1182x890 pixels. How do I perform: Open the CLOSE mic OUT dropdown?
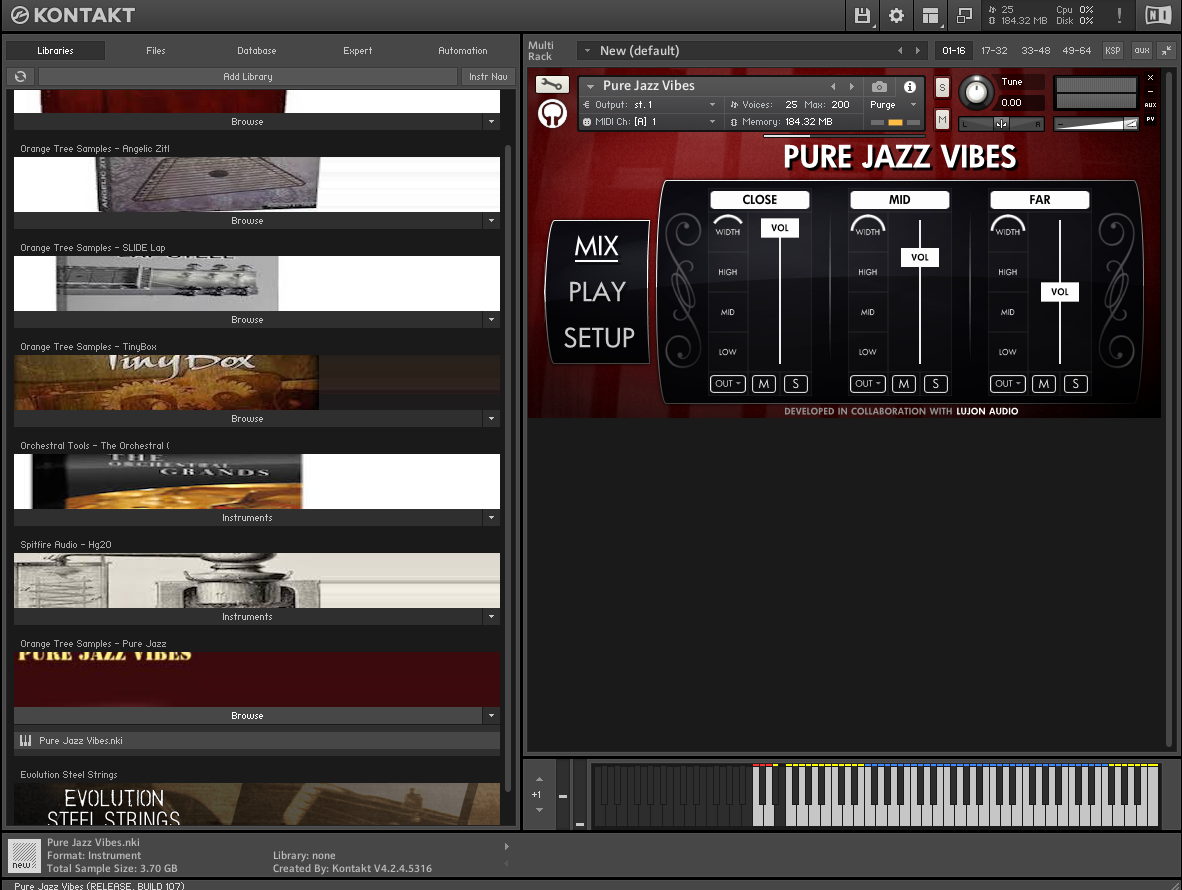tap(727, 384)
